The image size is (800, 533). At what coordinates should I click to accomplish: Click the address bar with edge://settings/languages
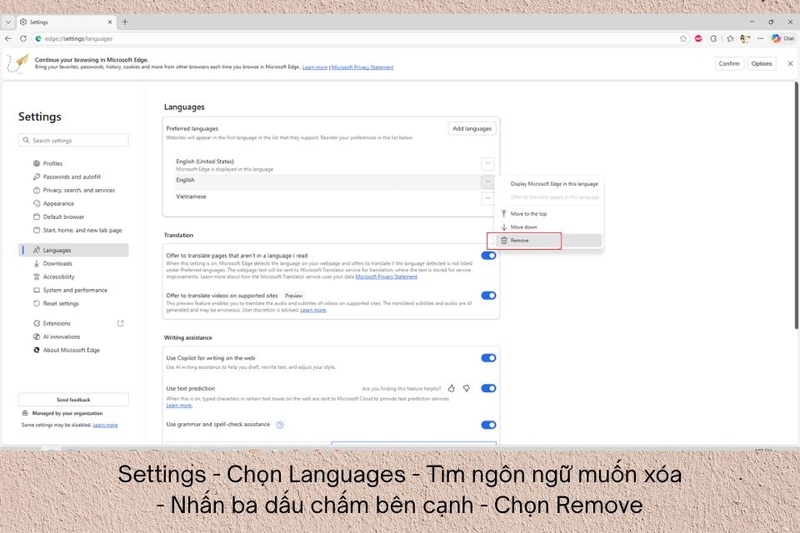click(x=357, y=38)
